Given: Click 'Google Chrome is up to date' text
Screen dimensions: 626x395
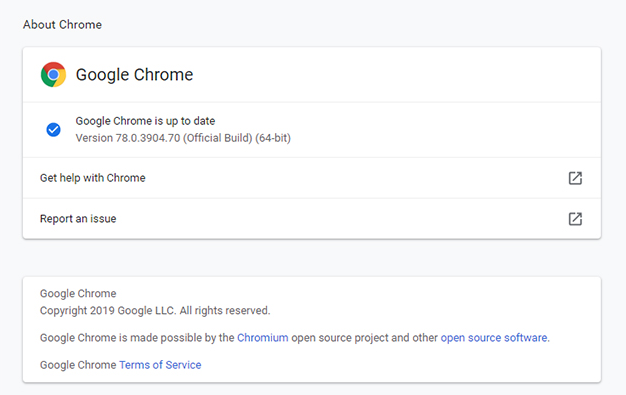Looking at the screenshot, I should pos(145,121).
